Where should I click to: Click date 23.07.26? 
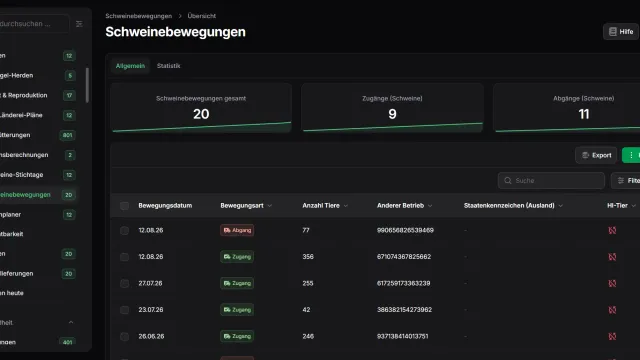[x=151, y=310]
